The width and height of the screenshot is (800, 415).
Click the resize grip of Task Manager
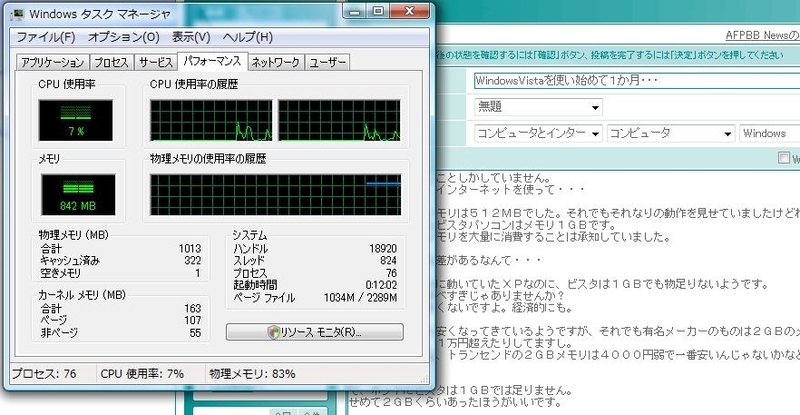pos(424,379)
